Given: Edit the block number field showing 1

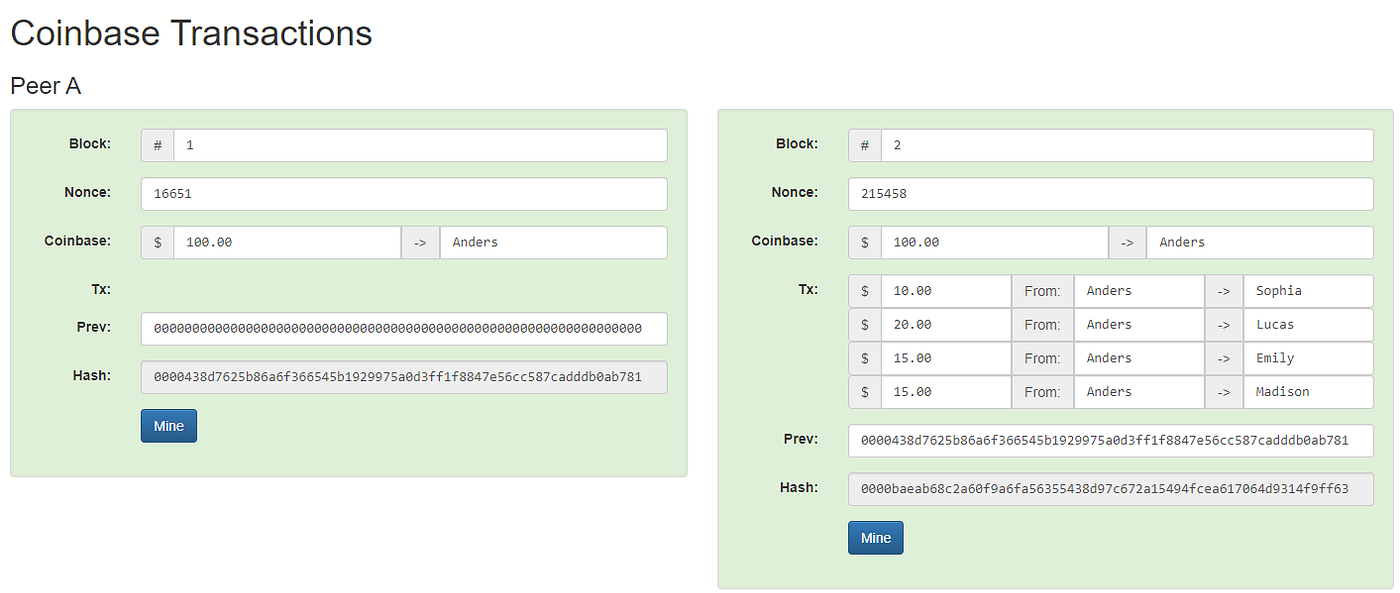Looking at the screenshot, I should point(420,145).
